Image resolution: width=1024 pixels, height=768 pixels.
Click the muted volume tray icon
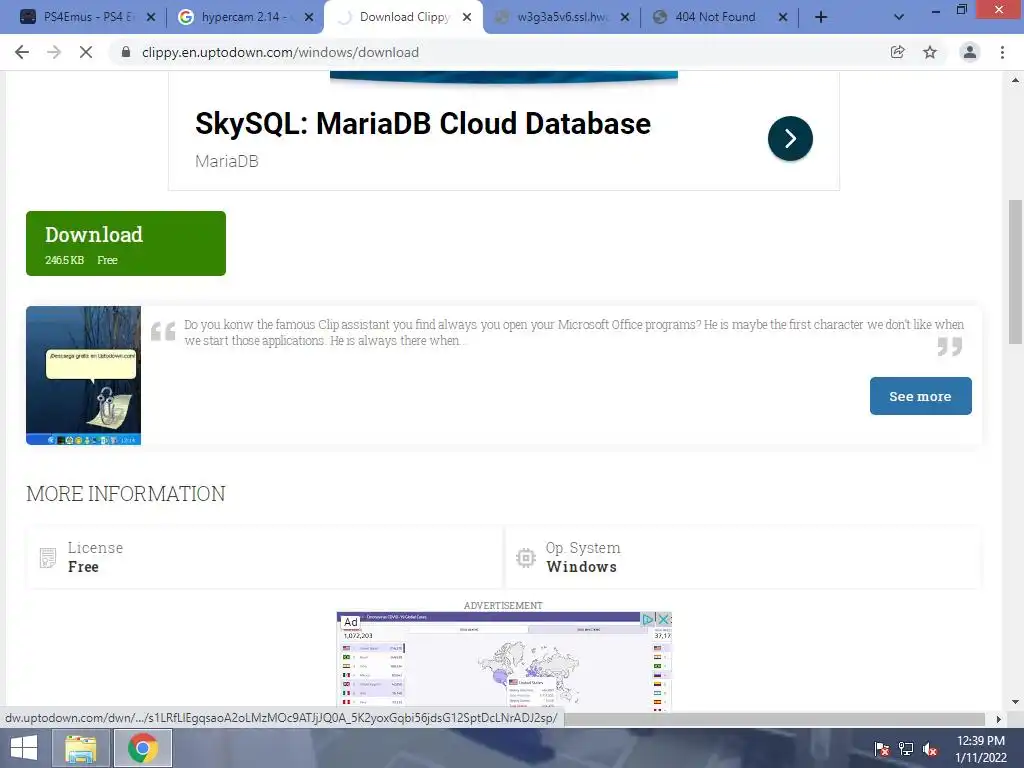[x=930, y=749]
